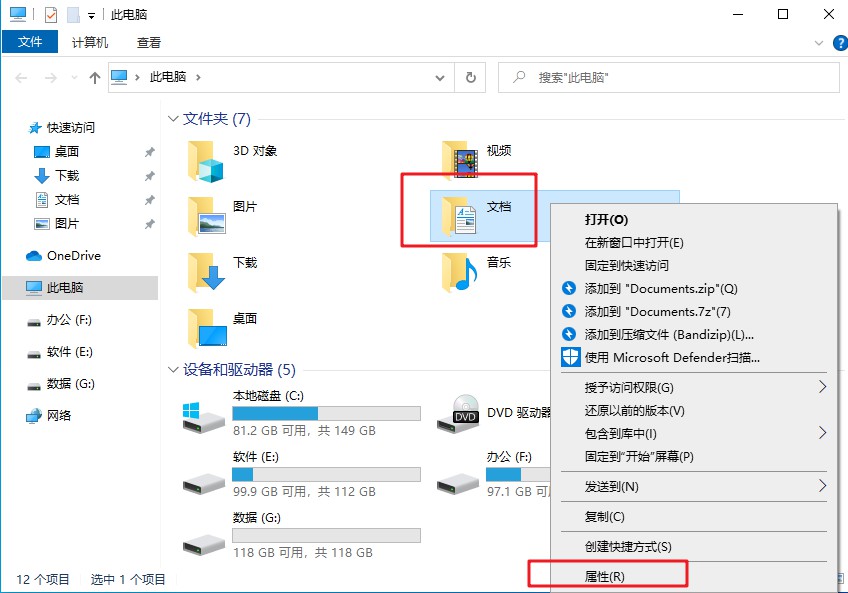This screenshot has height=593, width=848.
Task: Click the 搜索"此电脑" search field
Action: tap(670, 77)
